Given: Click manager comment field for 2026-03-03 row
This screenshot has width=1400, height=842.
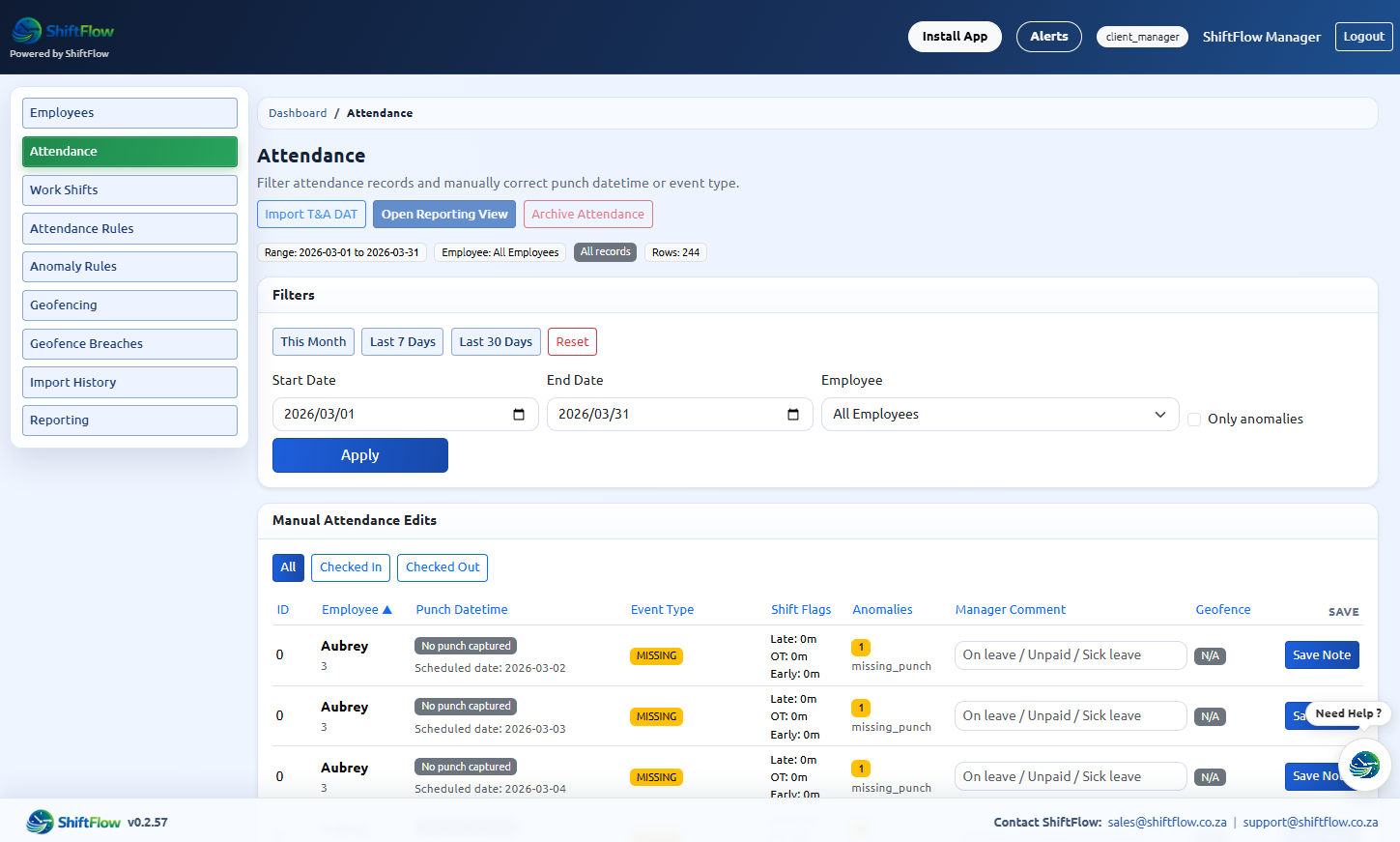Looking at the screenshot, I should [1071, 716].
